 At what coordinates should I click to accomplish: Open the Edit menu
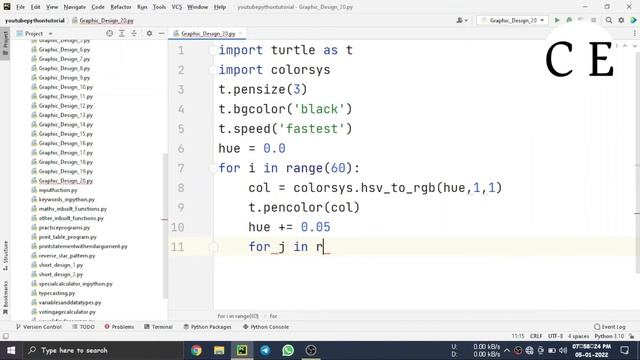(36, 7)
